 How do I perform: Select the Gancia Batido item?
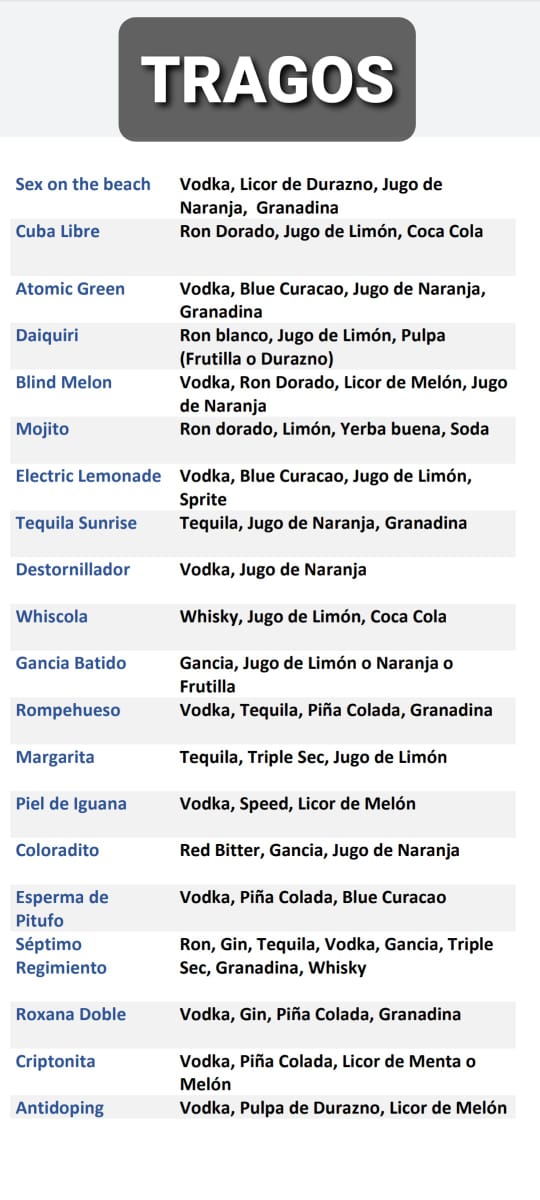tap(71, 663)
